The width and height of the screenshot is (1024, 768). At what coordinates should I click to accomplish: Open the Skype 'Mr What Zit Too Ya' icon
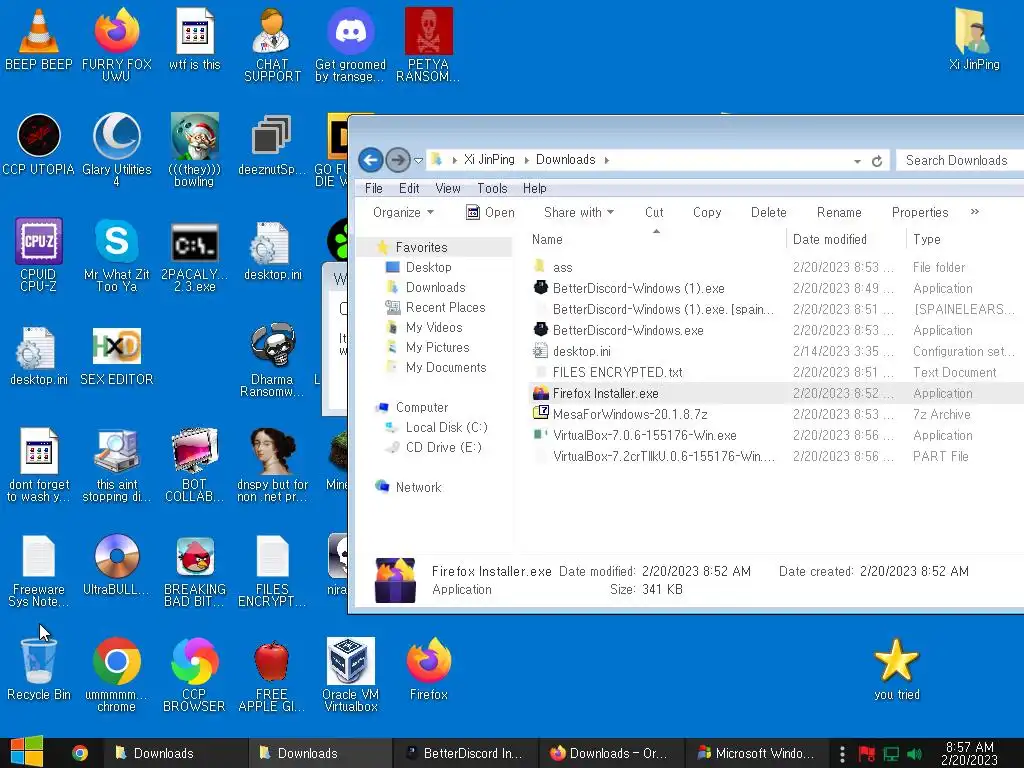coord(116,253)
